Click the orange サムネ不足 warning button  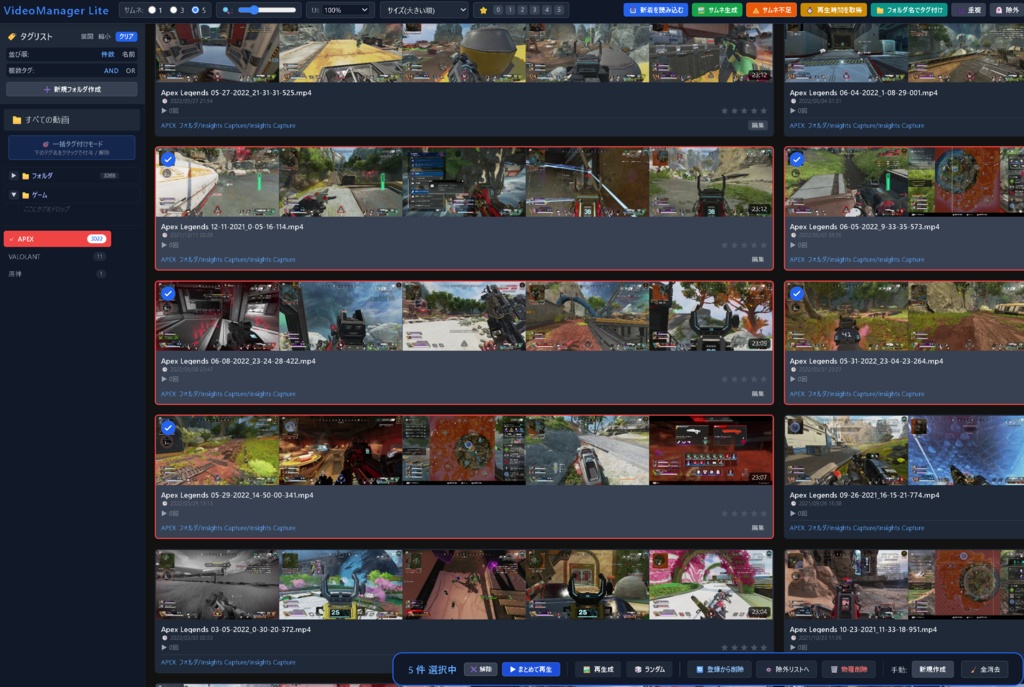pyautogui.click(x=771, y=10)
